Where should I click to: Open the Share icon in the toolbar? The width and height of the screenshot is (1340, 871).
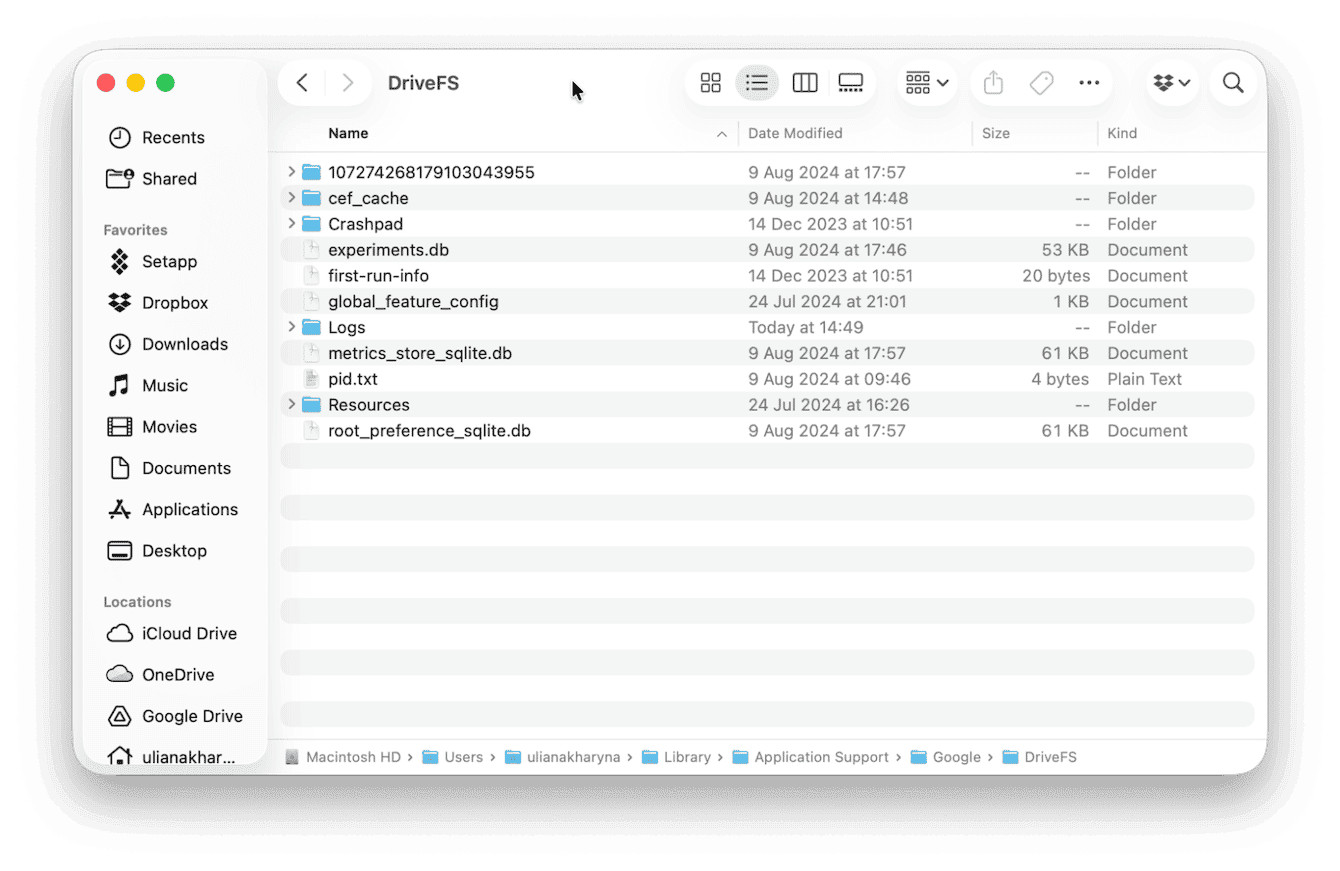993,82
